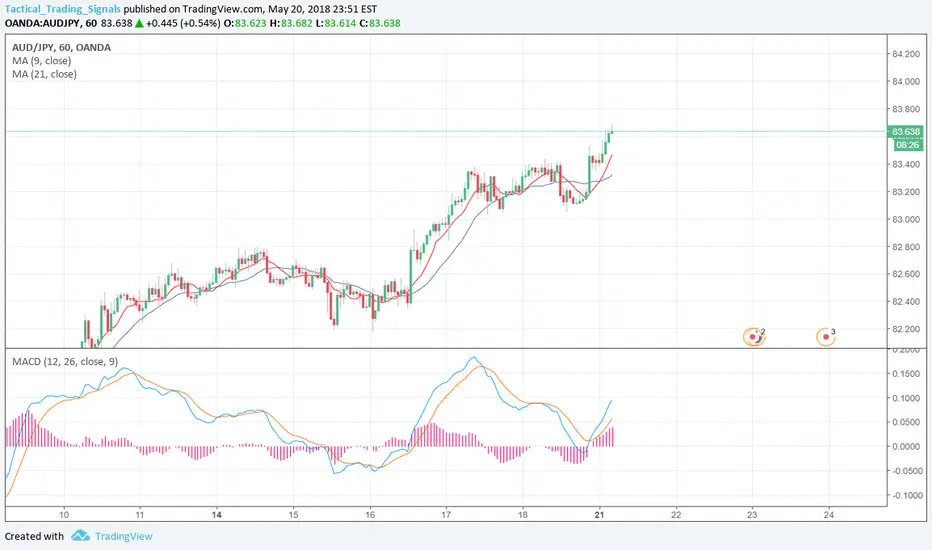Viewport: 932px width, 550px height.
Task: Click the 82.800 price axis label
Action: tap(905, 247)
